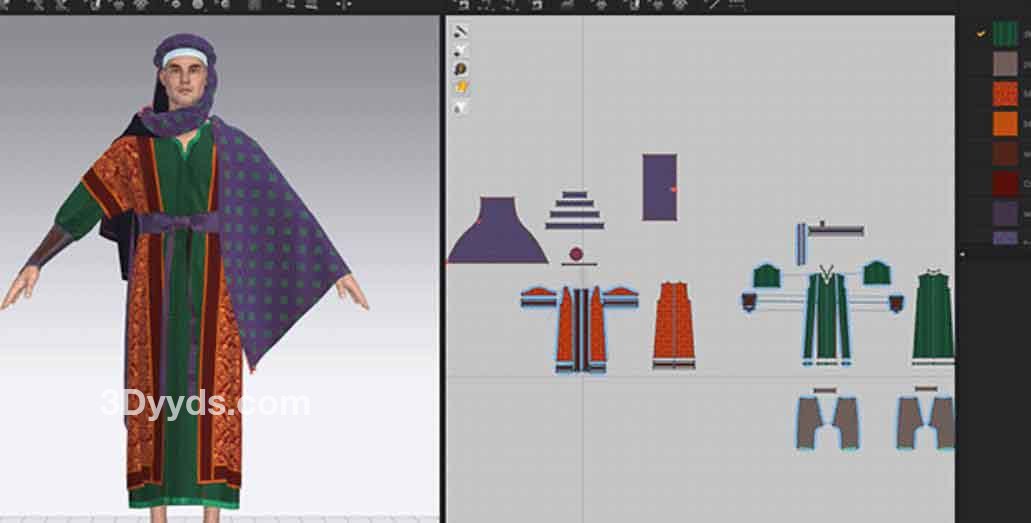Select the small maroon circle pattern piece
This screenshot has height=523, width=1031.
[x=575, y=254]
